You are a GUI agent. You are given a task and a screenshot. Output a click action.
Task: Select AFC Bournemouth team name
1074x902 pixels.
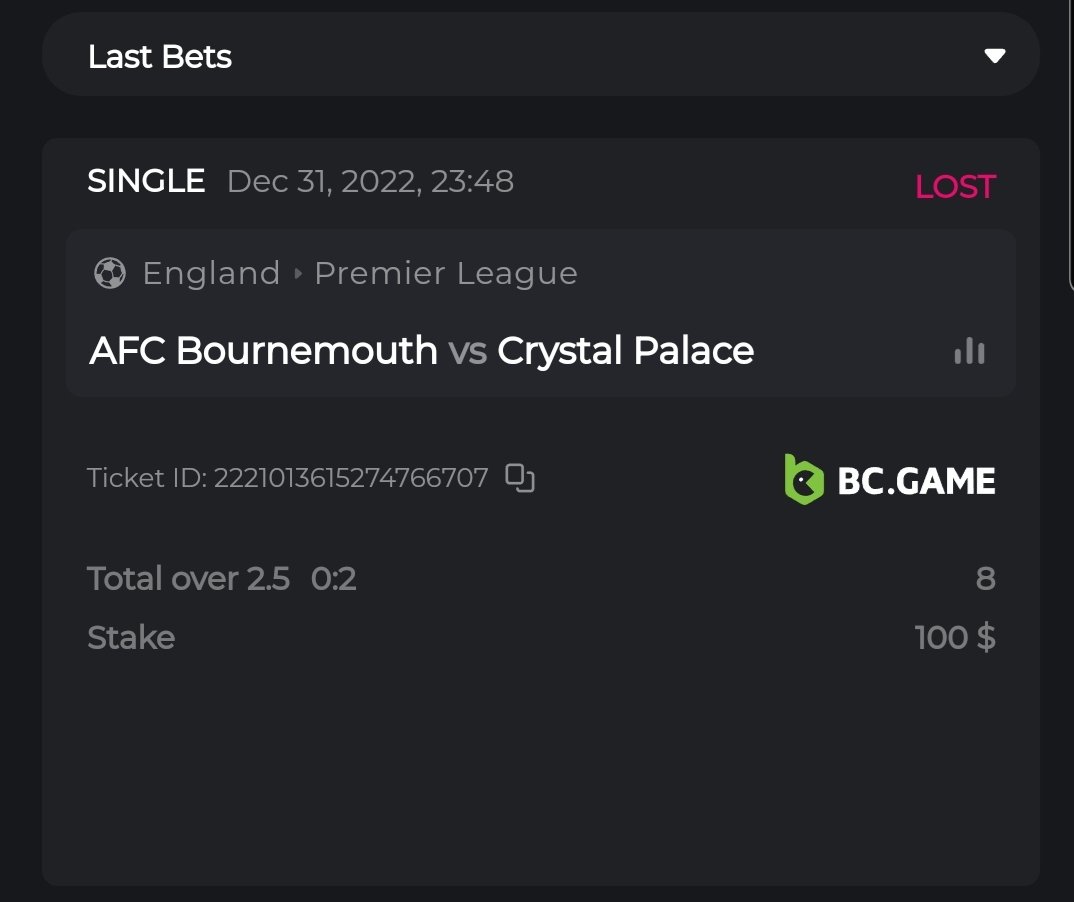264,351
